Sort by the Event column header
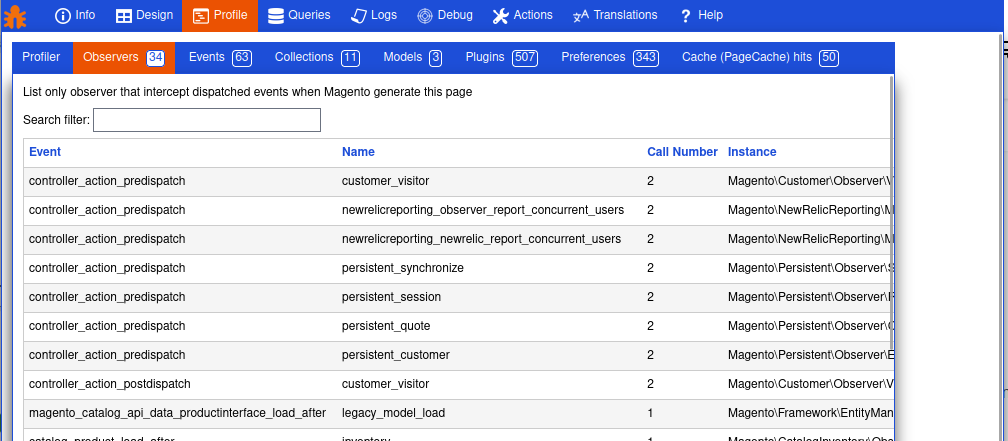This screenshot has width=1008, height=441. pyautogui.click(x=45, y=152)
